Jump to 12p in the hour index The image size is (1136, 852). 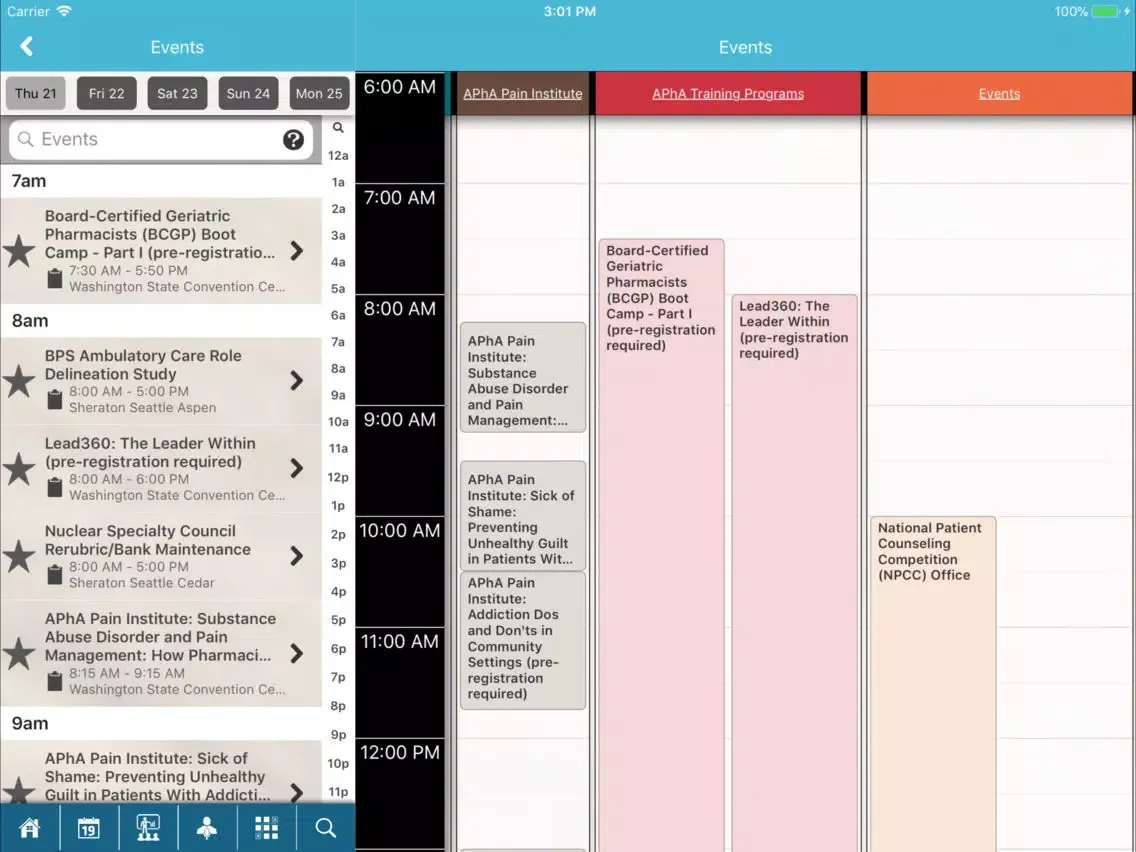tap(338, 477)
